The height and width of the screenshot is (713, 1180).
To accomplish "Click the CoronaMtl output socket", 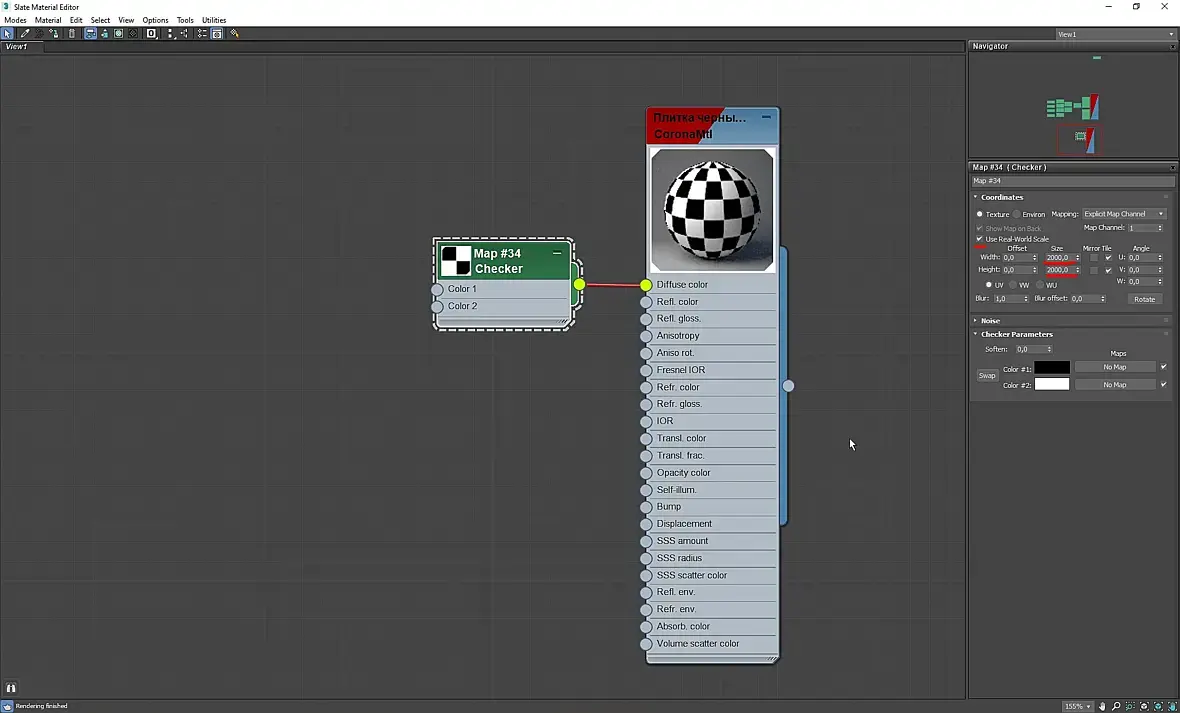I will [x=788, y=385].
